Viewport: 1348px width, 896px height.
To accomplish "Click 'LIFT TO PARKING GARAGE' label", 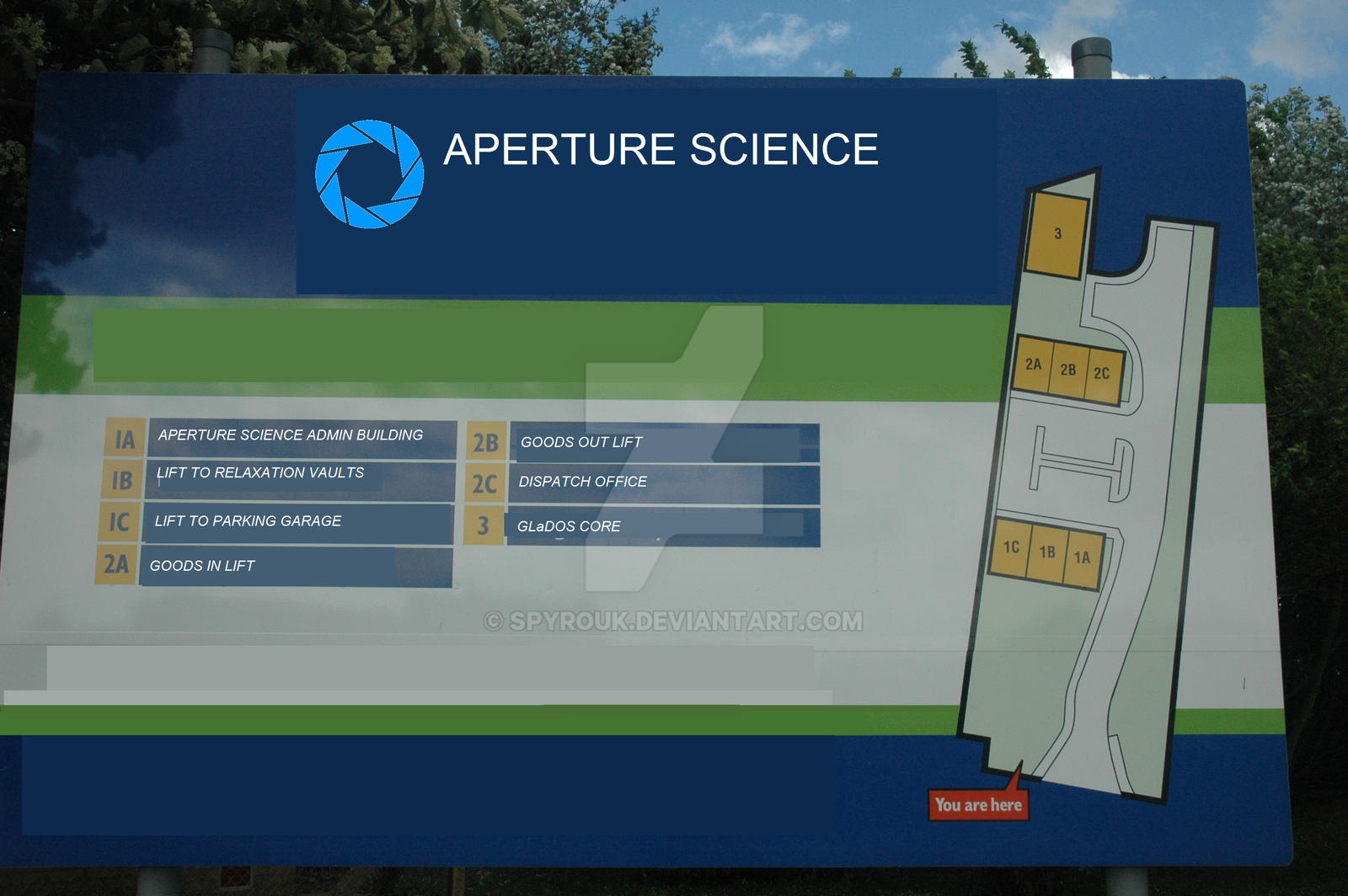I will coord(248,520).
